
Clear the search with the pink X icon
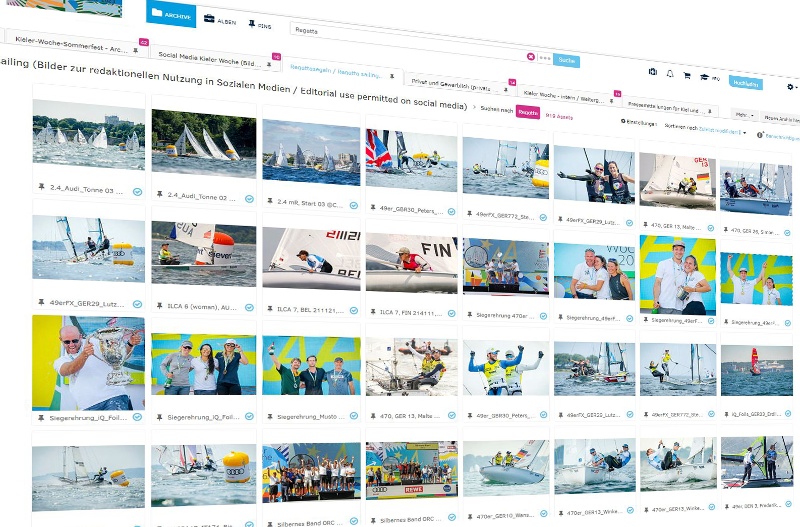coord(531,57)
